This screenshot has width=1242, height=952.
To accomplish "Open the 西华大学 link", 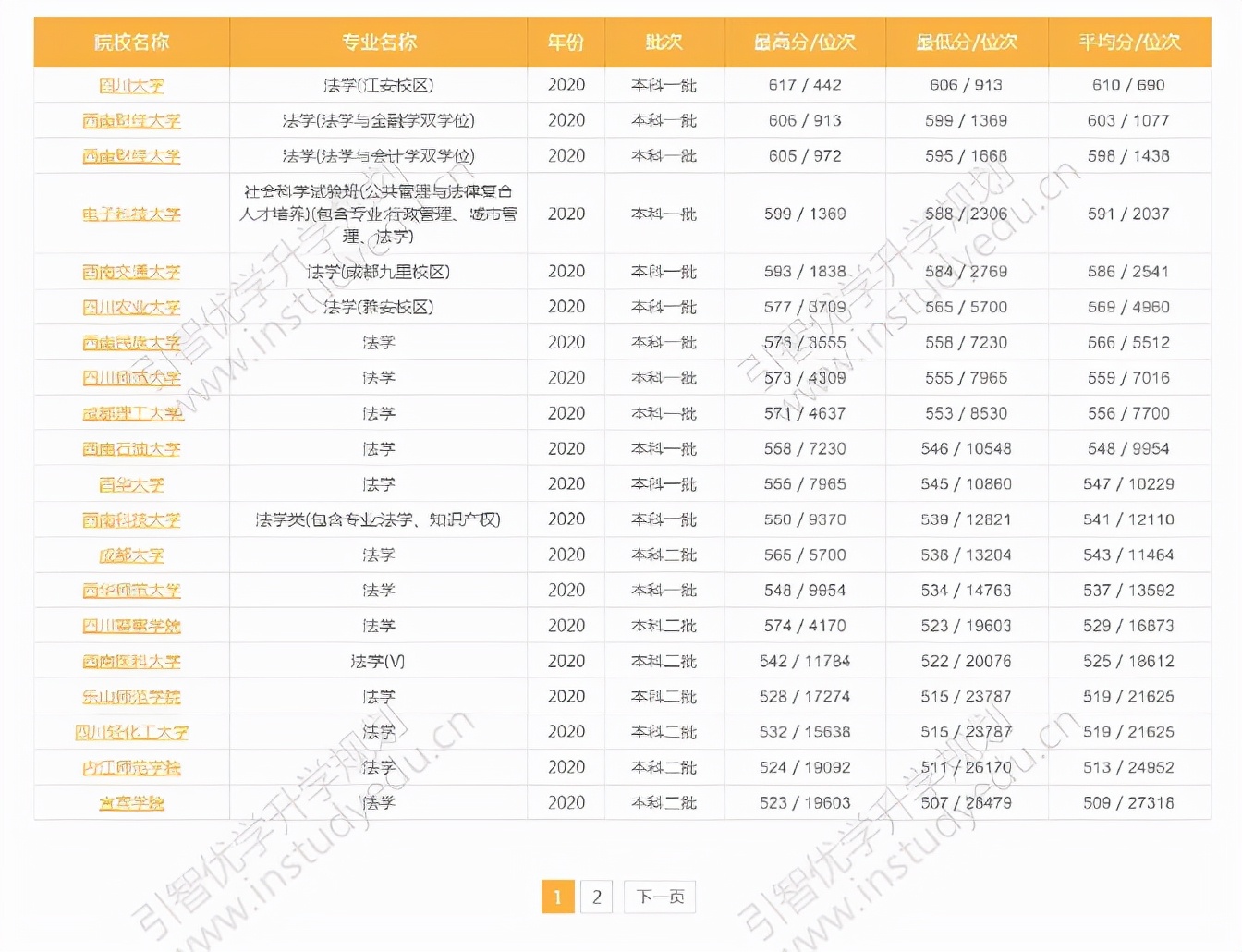I will point(131,484).
